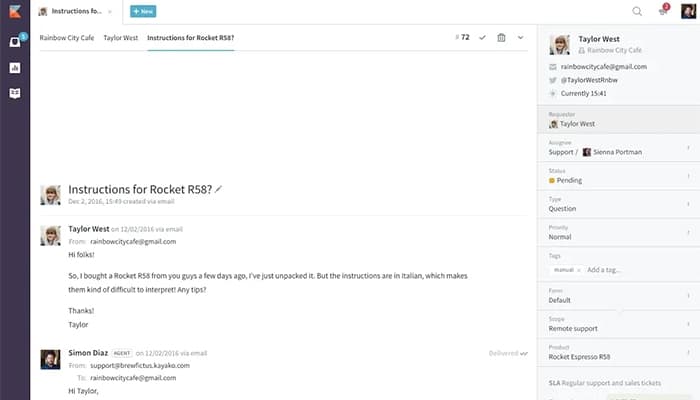Edit the subject with pencil icon

pos(219,188)
